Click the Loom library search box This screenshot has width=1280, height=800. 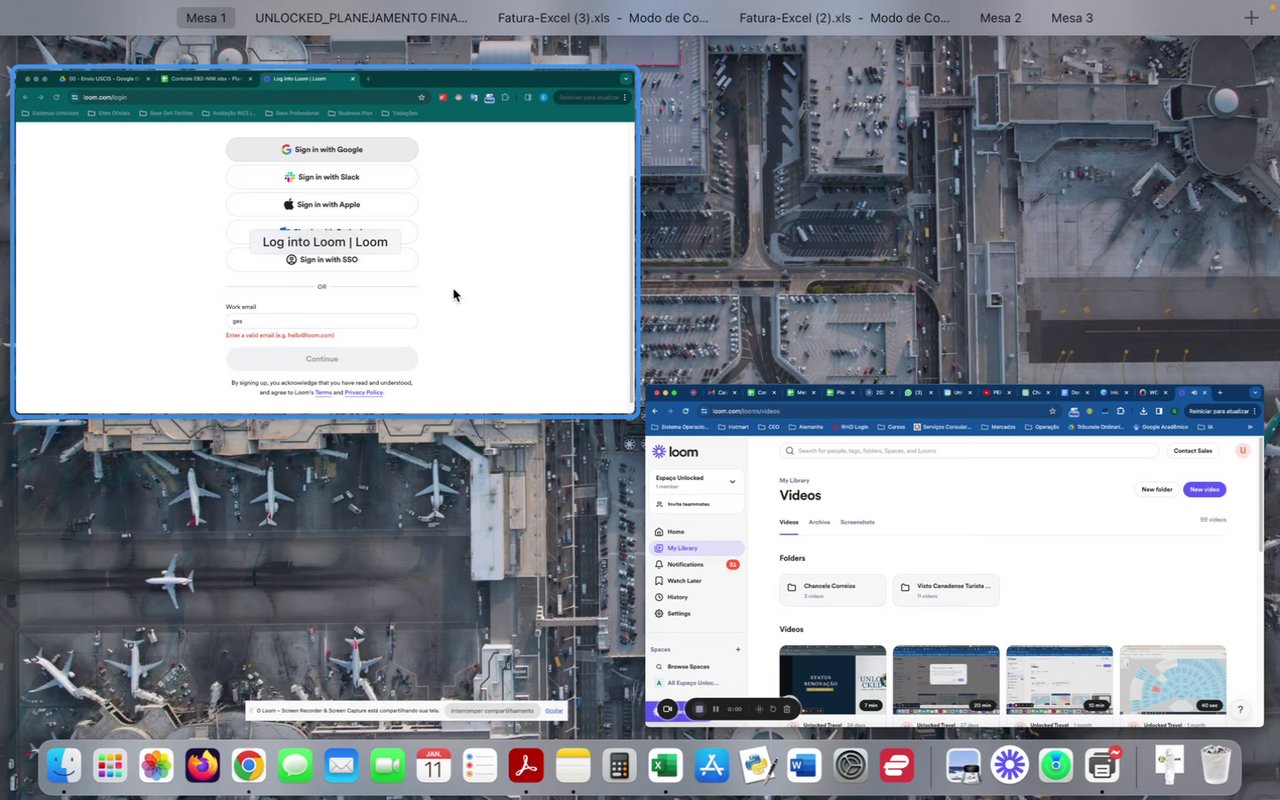968,451
